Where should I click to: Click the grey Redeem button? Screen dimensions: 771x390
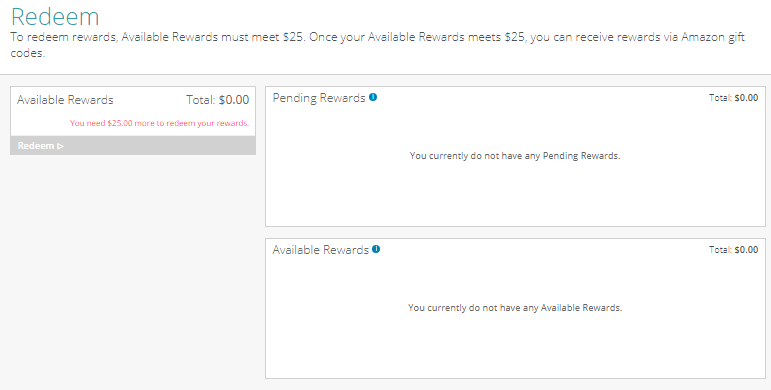pyautogui.click(x=133, y=146)
